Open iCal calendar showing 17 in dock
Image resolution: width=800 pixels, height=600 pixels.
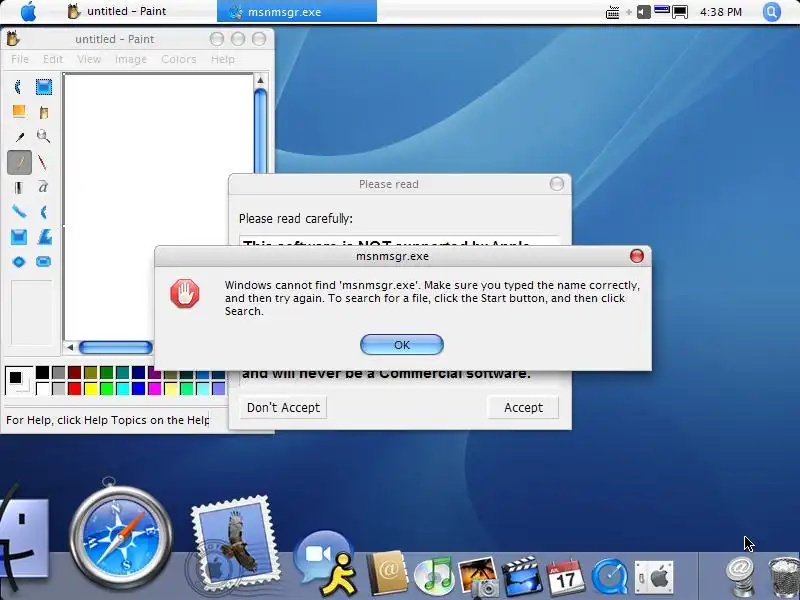point(565,577)
